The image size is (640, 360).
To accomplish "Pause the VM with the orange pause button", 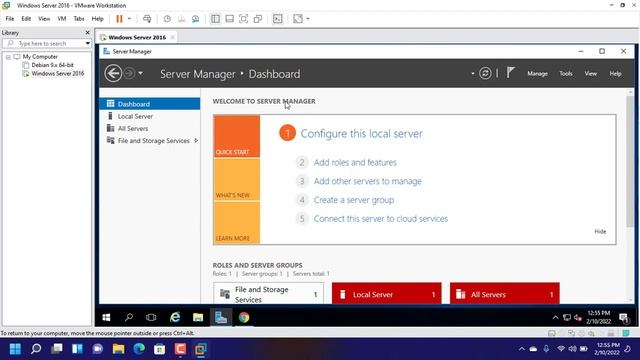I will 119,19.
